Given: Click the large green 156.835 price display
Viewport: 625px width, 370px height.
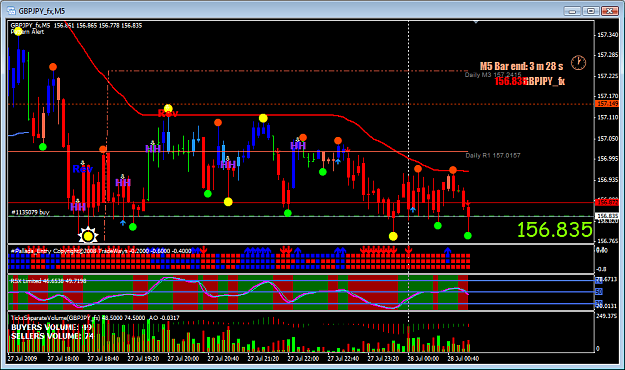Looking at the screenshot, I should [x=554, y=230].
